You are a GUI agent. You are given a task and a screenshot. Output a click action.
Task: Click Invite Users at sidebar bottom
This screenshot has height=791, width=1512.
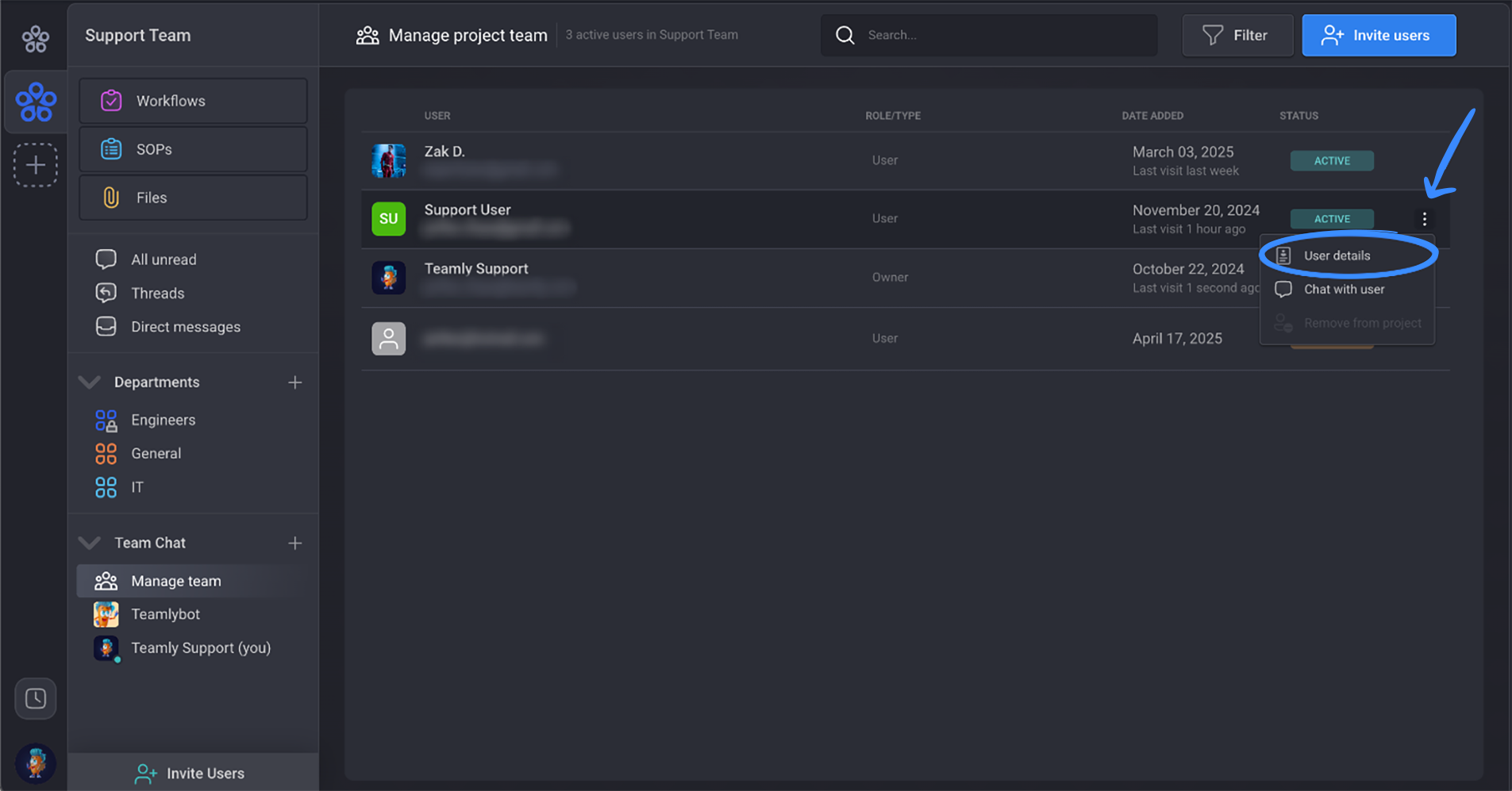coord(192,773)
